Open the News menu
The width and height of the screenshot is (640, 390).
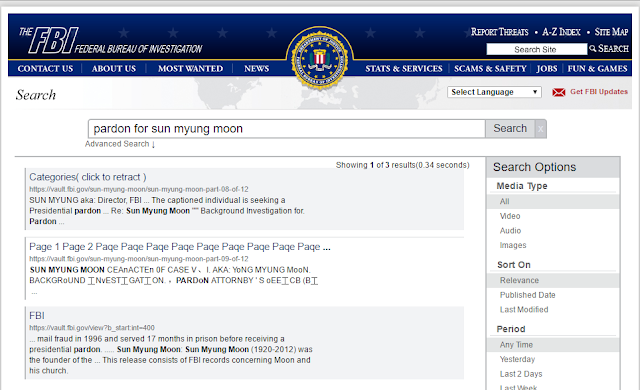pyautogui.click(x=257, y=69)
